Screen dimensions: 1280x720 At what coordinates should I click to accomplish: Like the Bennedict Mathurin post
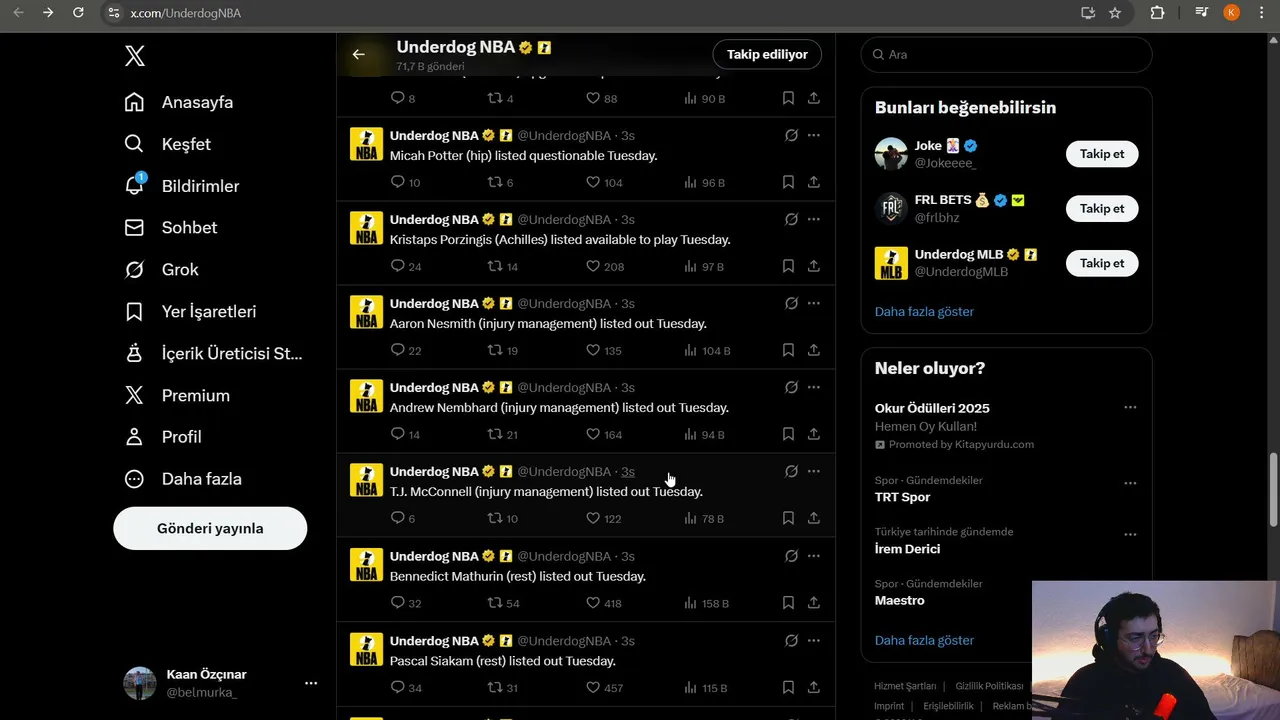pyautogui.click(x=604, y=604)
